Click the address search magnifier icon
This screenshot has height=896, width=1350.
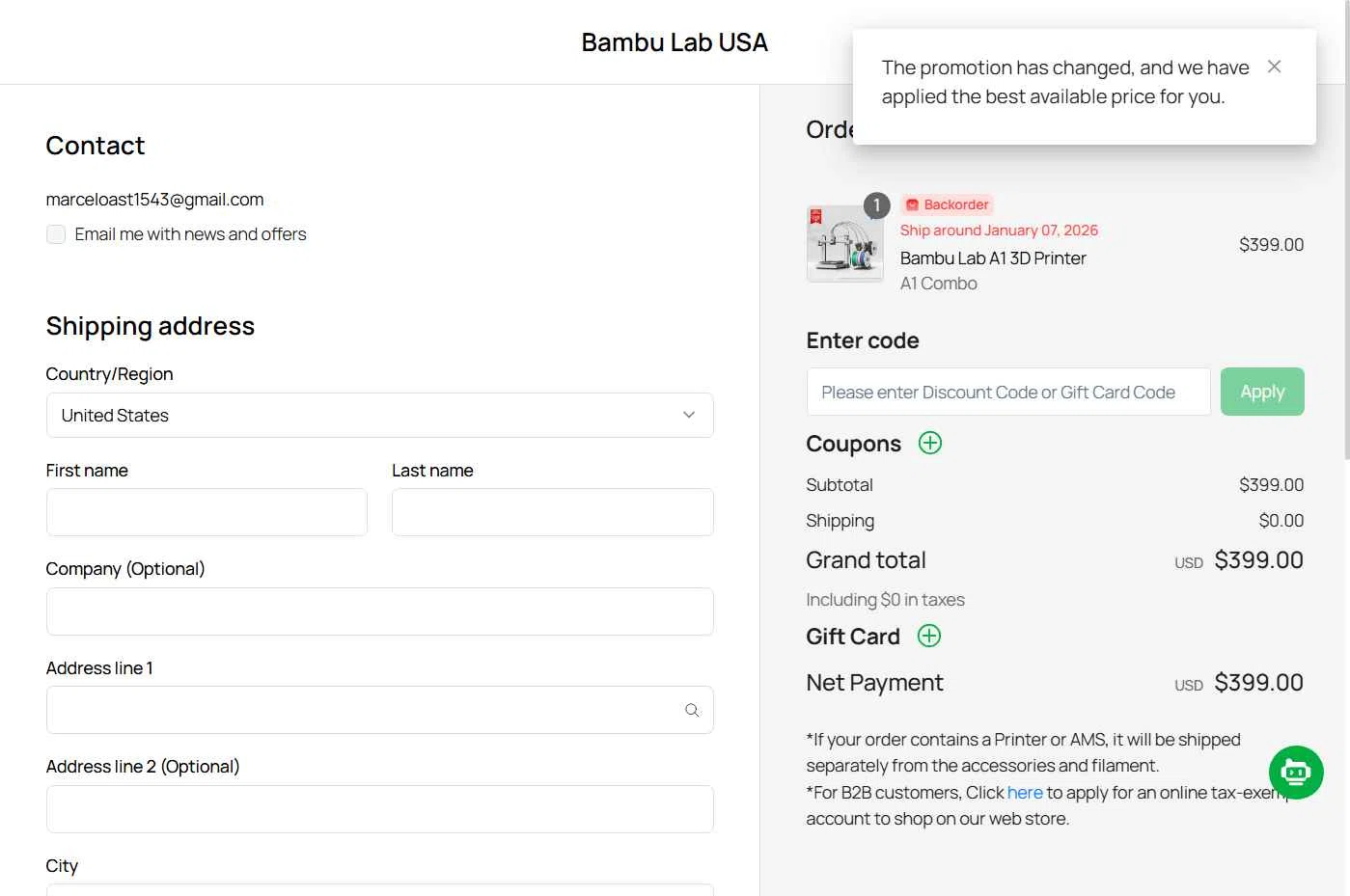[692, 710]
